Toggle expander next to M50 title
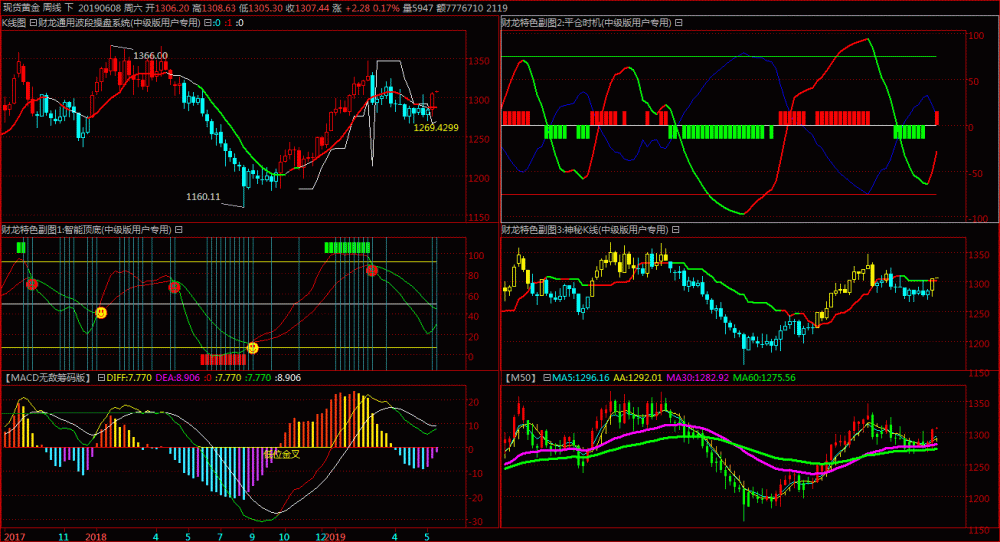The height and width of the screenshot is (542, 1000). pos(547,377)
